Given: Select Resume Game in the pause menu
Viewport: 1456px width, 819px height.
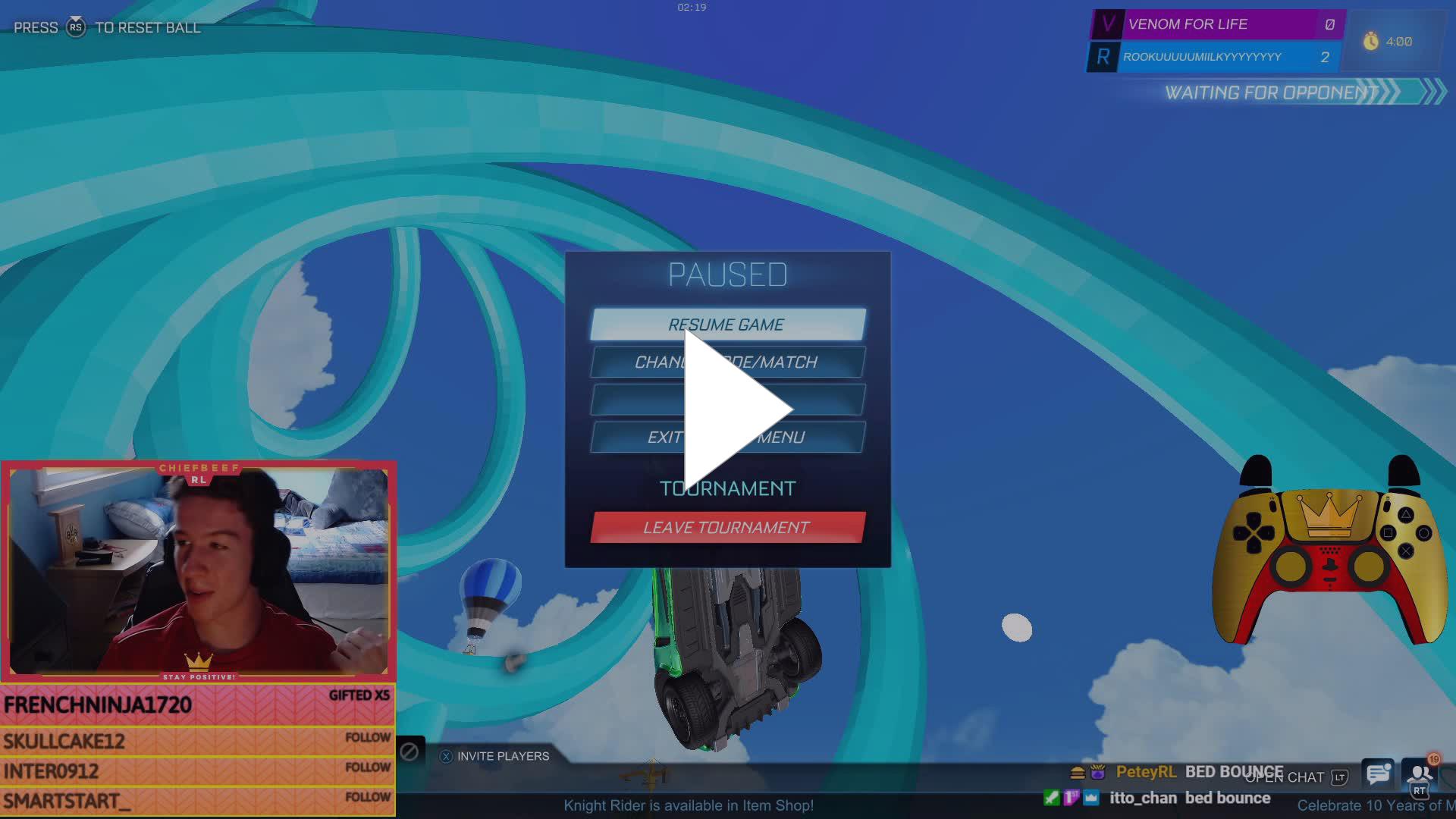Looking at the screenshot, I should (x=726, y=325).
